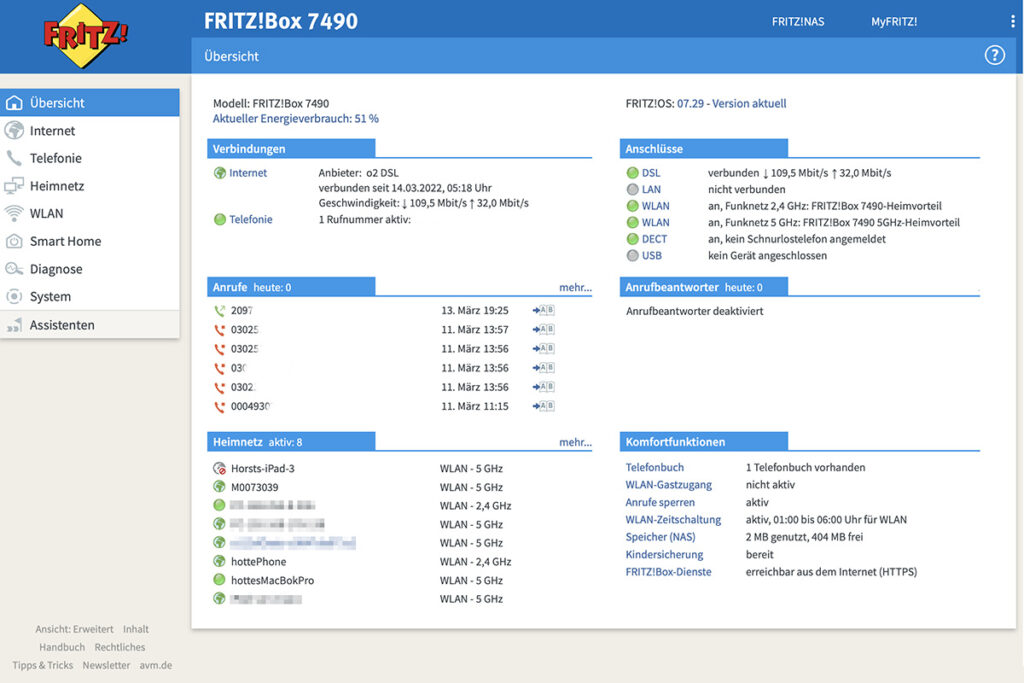Screen dimensions: 1024x683
Task: Show more calls via Anrufe mehr link
Action: pyautogui.click(x=575, y=287)
